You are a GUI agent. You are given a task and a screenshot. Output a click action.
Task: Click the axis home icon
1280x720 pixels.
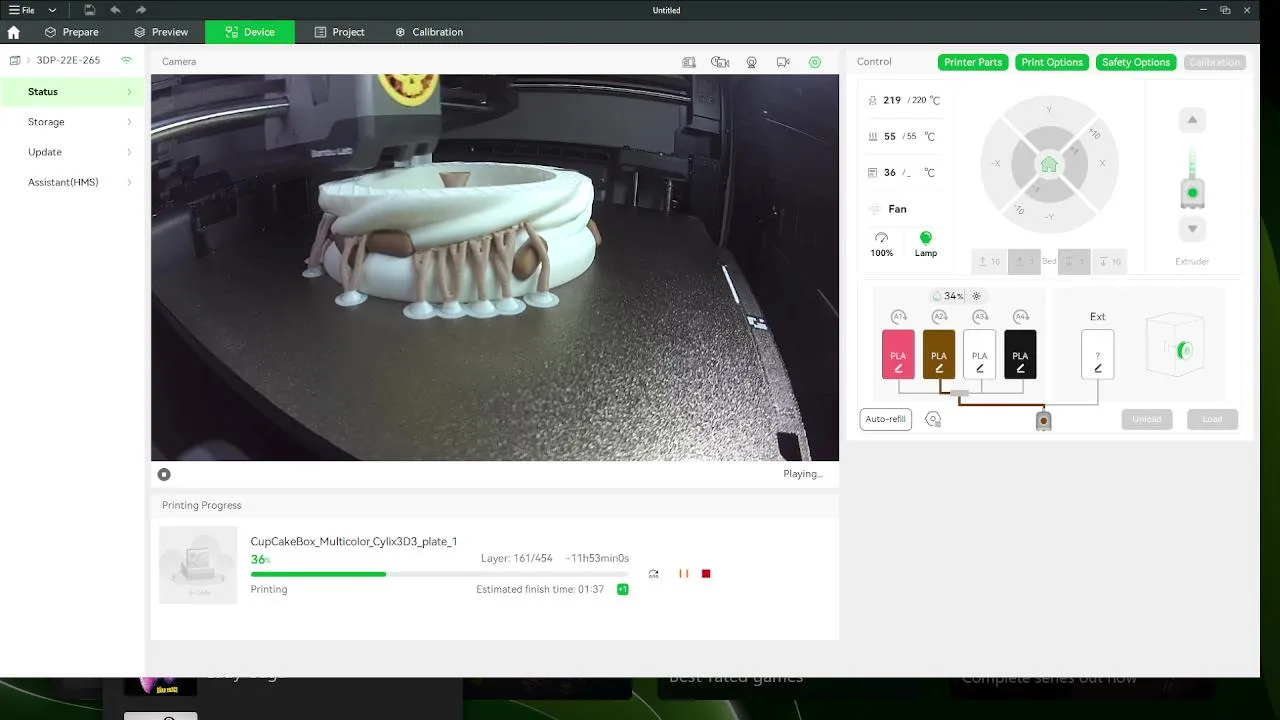coord(1049,164)
